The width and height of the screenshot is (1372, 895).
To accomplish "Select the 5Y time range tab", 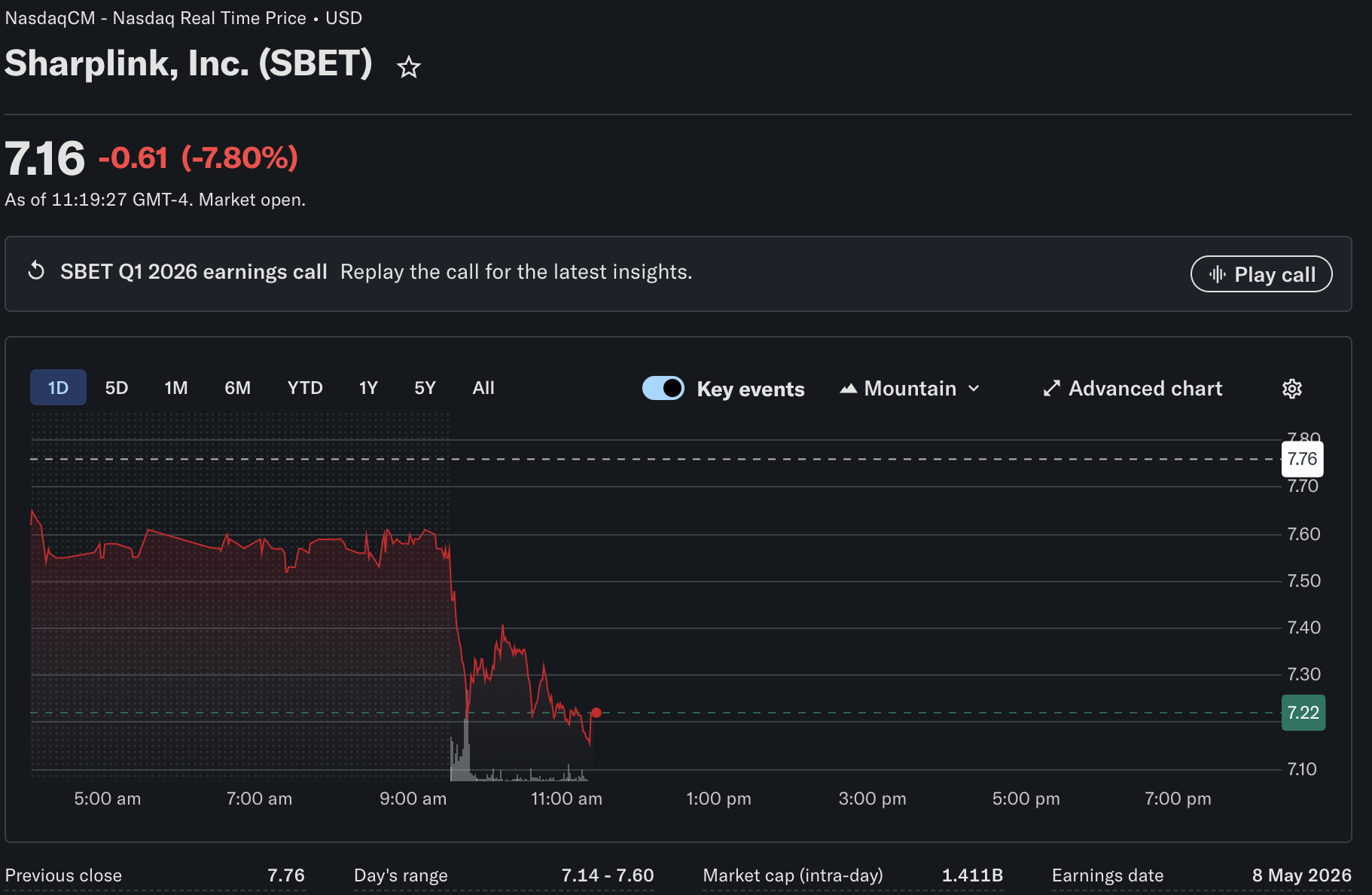I will (425, 388).
